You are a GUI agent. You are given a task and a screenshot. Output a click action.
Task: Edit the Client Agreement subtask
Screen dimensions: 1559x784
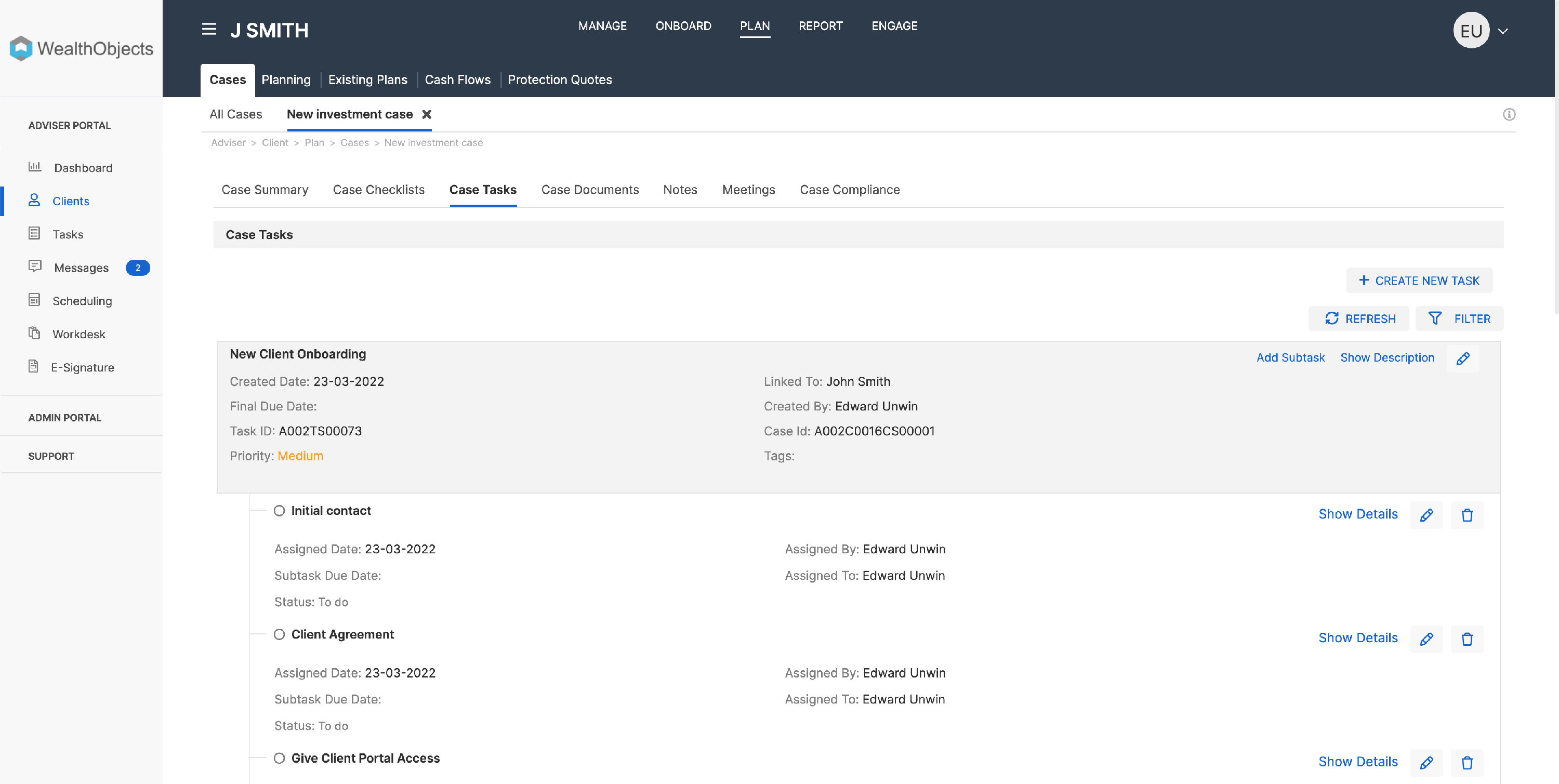click(1426, 639)
